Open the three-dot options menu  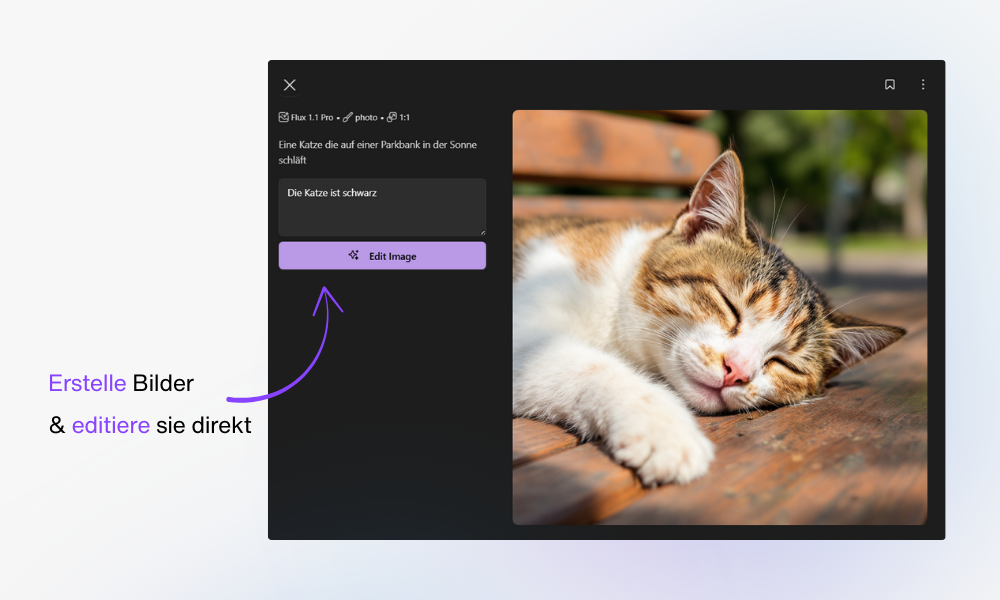923,84
